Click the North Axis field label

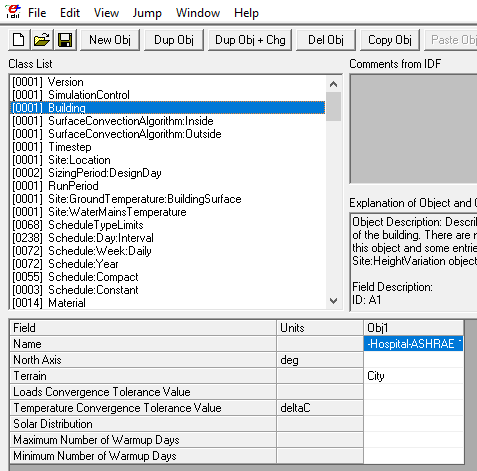(x=143, y=360)
